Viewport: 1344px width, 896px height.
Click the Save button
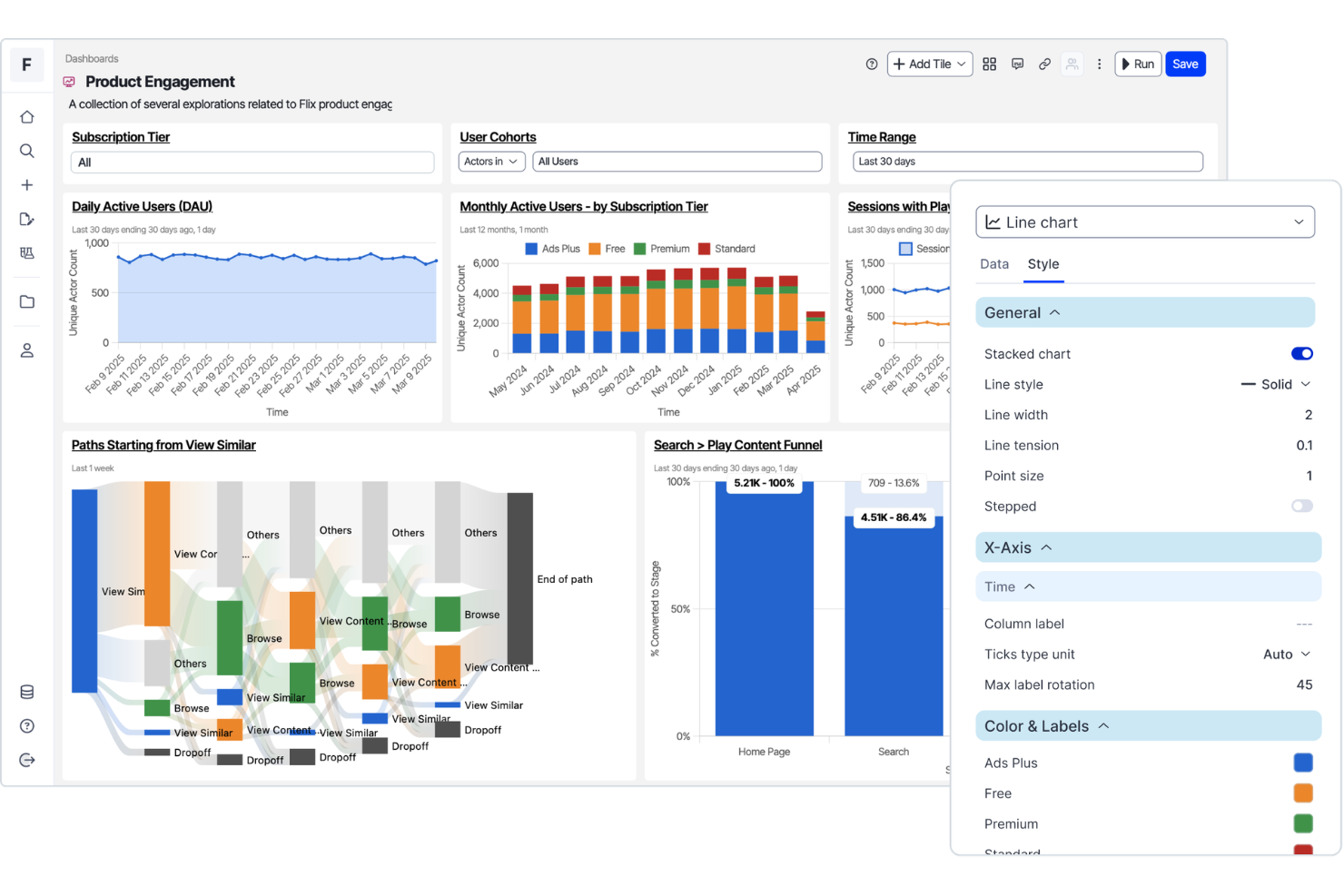point(1185,64)
